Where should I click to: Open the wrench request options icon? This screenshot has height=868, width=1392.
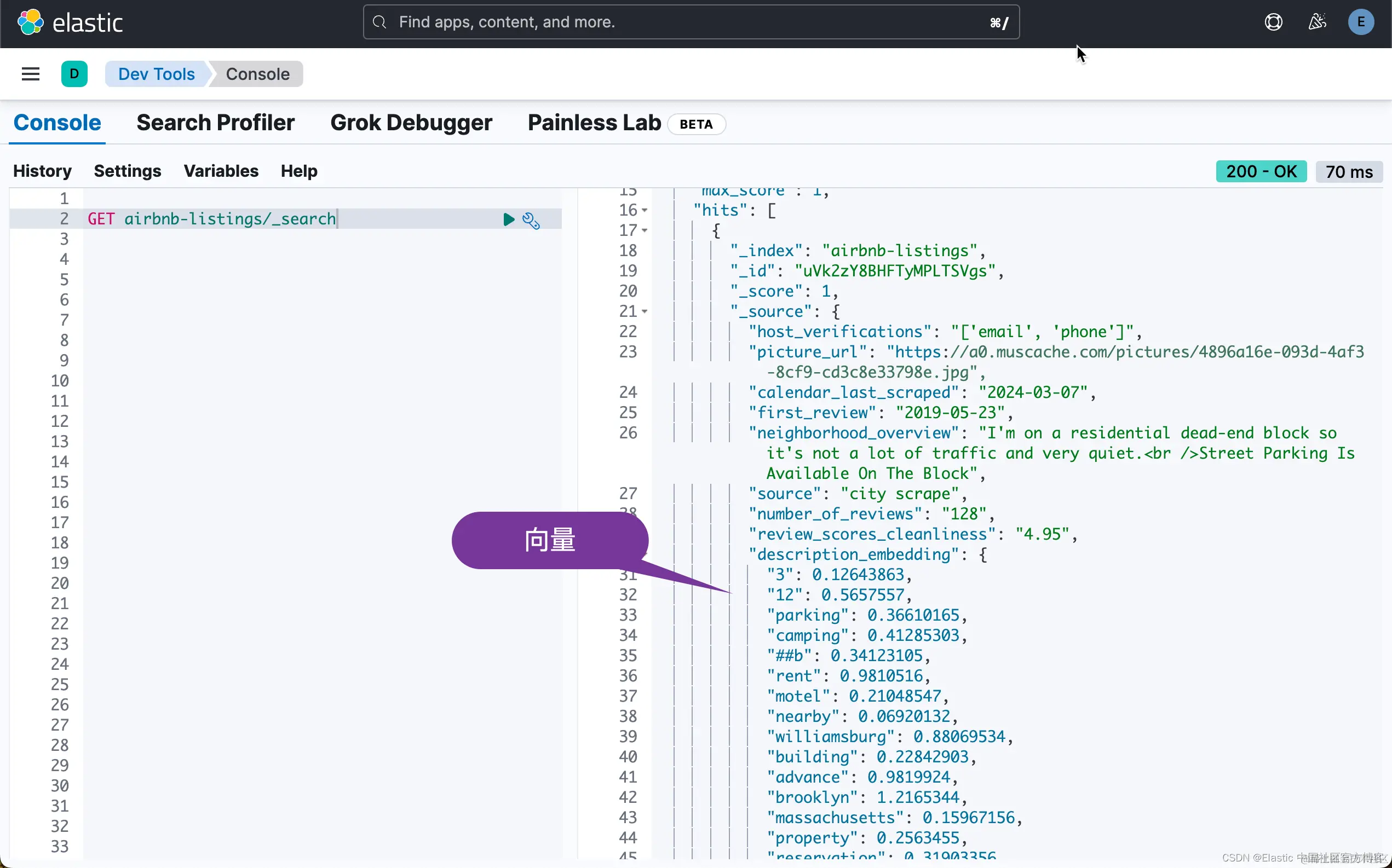(x=531, y=221)
